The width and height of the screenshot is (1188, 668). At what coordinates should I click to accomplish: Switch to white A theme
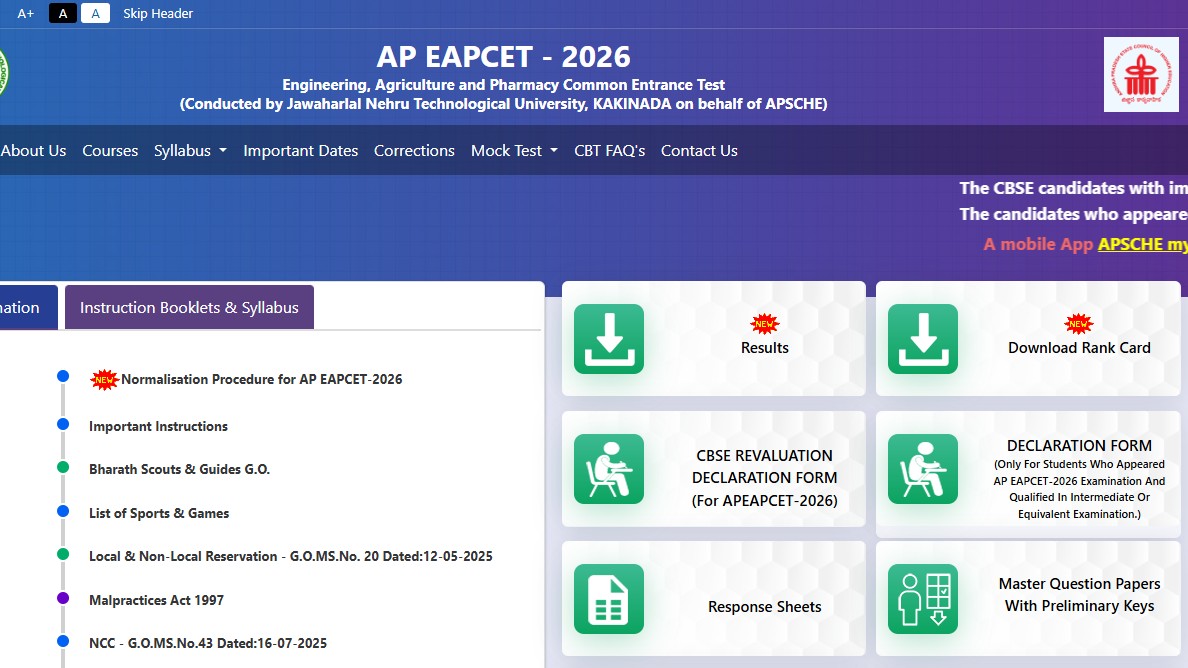click(x=95, y=14)
